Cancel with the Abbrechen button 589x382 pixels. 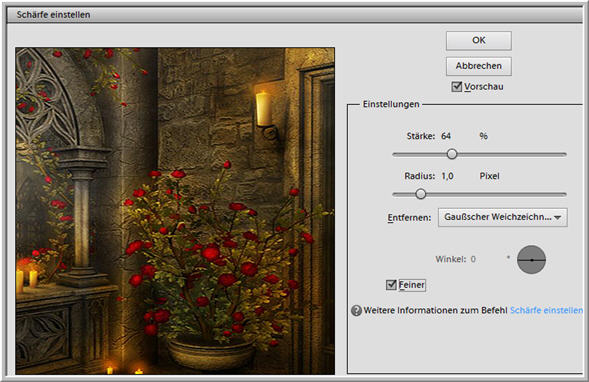coord(479,66)
